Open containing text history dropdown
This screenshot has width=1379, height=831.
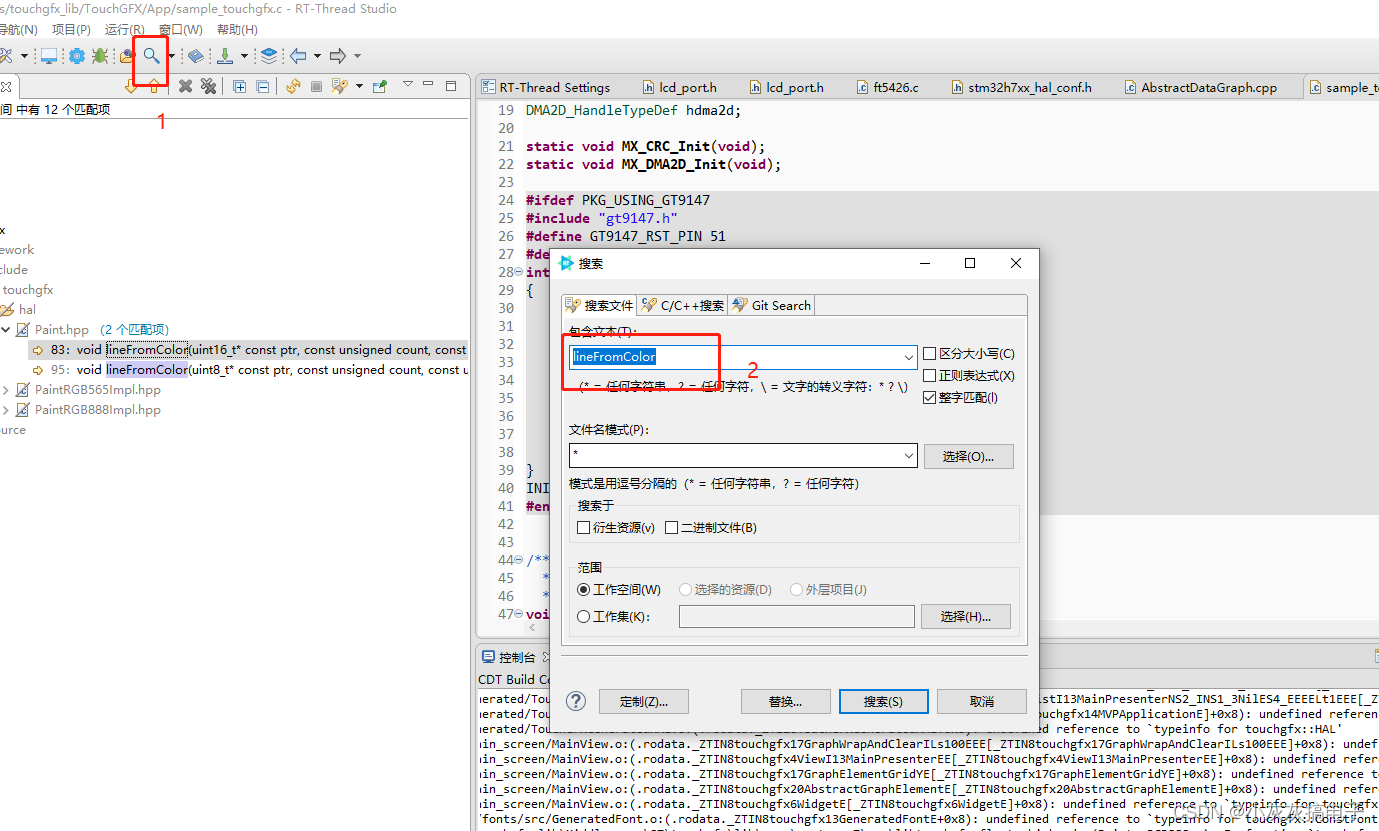click(908, 357)
